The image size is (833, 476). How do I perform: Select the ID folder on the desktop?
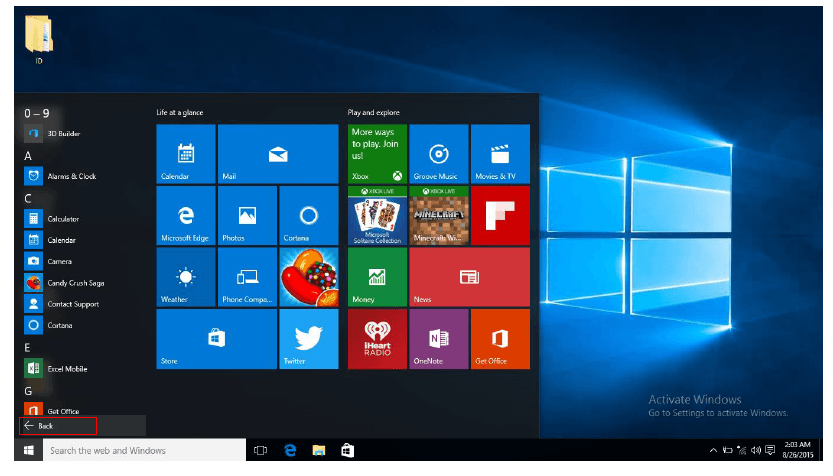point(39,40)
